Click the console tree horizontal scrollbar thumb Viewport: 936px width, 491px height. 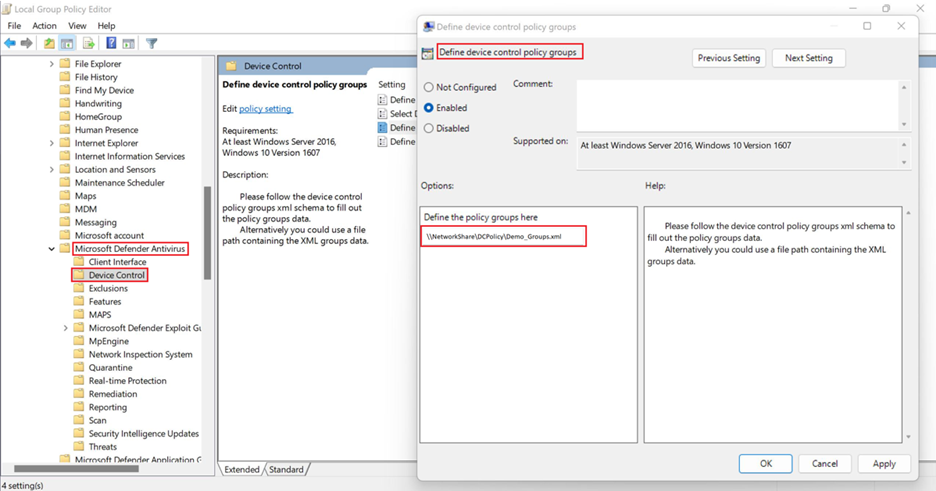76,469
